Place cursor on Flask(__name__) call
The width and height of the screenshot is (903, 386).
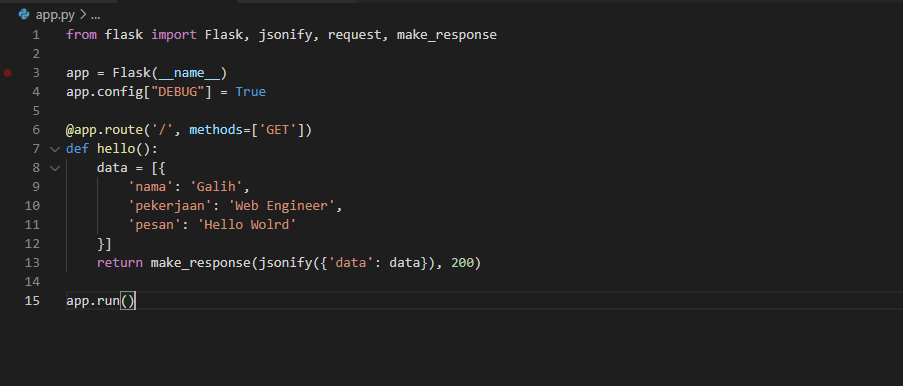coord(170,73)
